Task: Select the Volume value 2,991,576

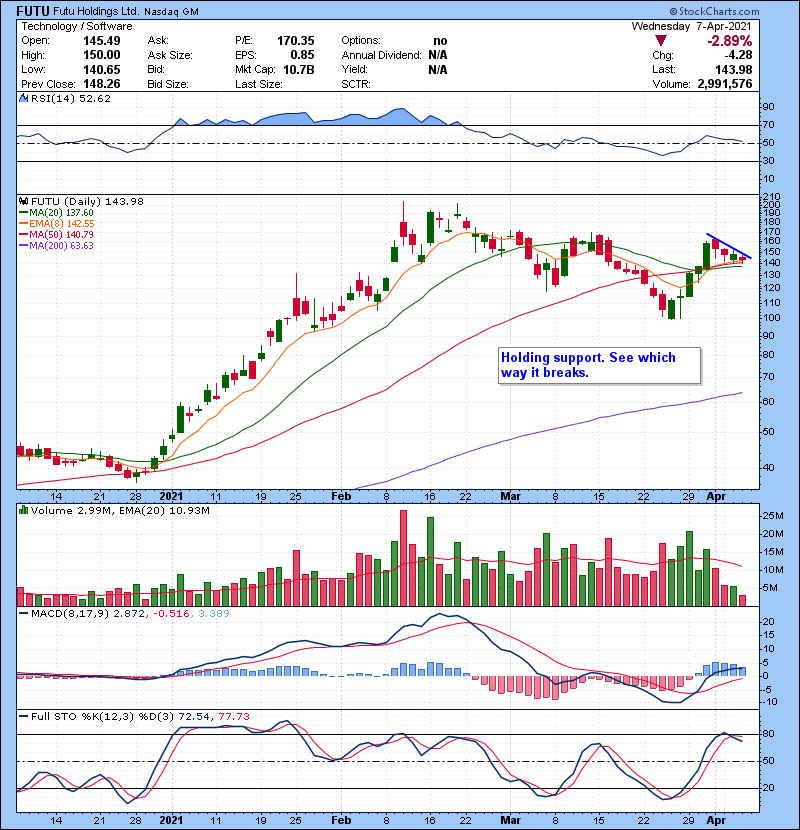Action: pyautogui.click(x=725, y=84)
